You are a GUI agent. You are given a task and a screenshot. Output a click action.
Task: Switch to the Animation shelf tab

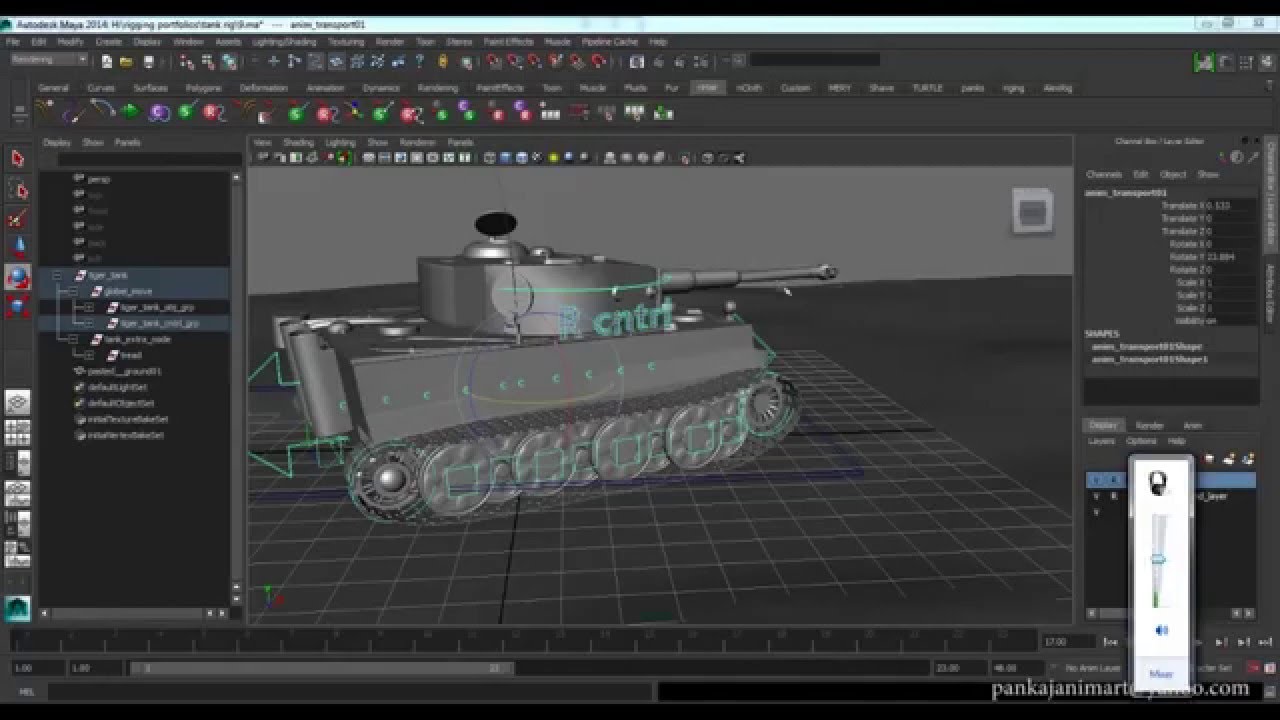(325, 88)
